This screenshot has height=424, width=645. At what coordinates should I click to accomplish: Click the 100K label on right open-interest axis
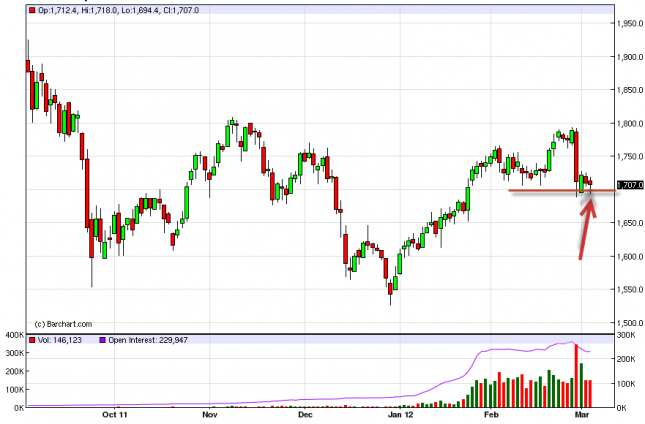click(626, 384)
